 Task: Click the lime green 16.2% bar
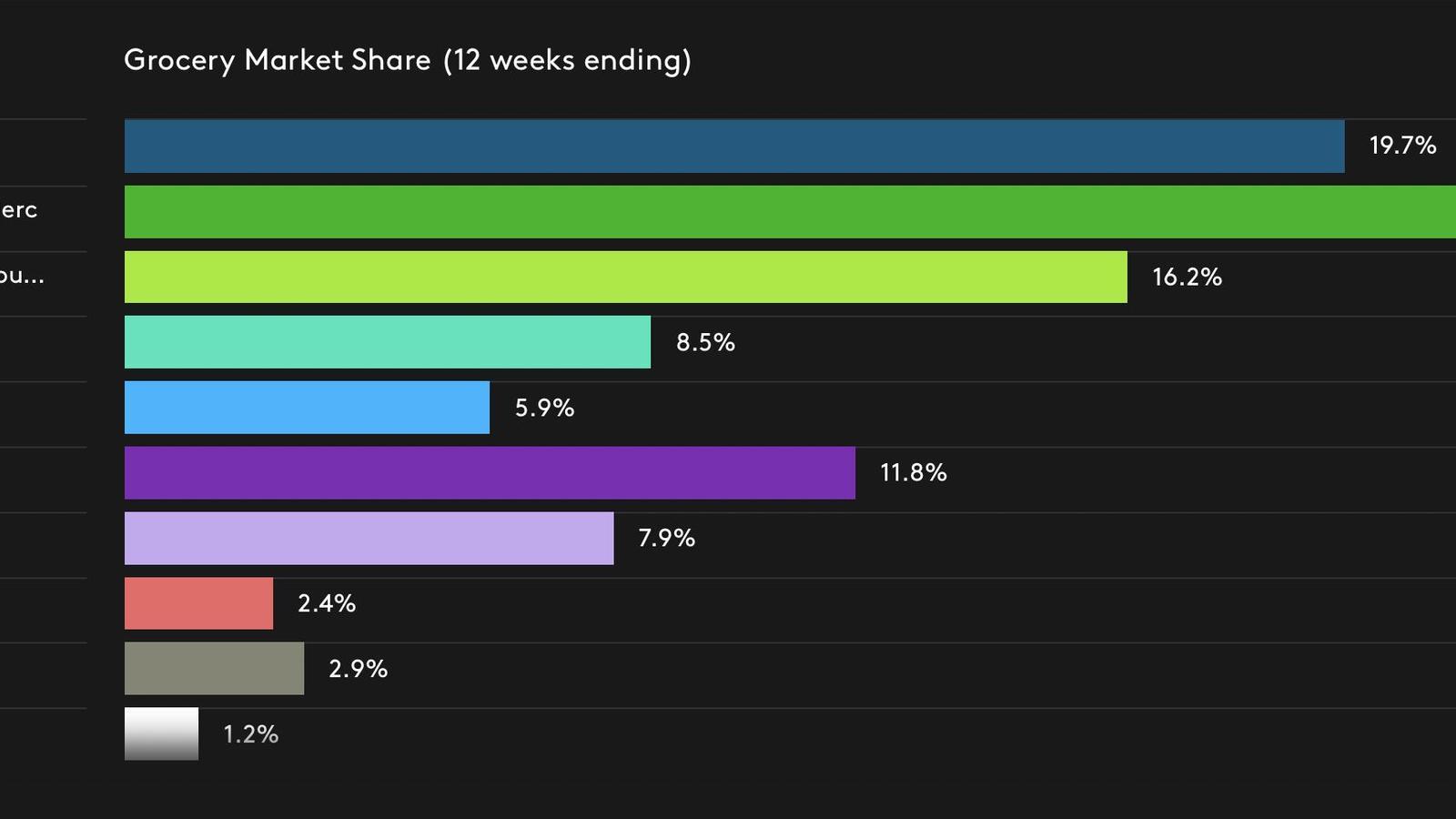click(x=625, y=277)
